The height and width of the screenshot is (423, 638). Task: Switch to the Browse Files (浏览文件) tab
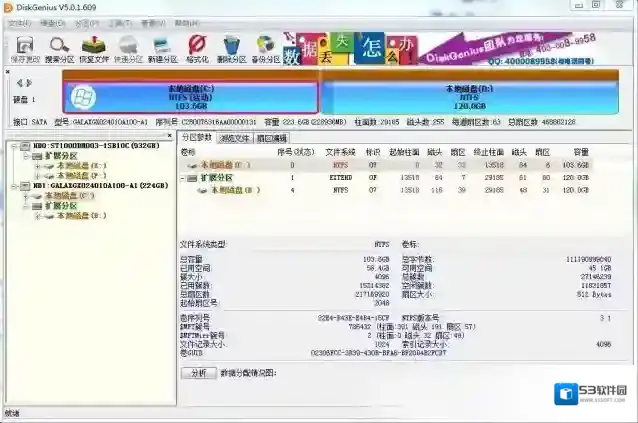click(x=235, y=137)
